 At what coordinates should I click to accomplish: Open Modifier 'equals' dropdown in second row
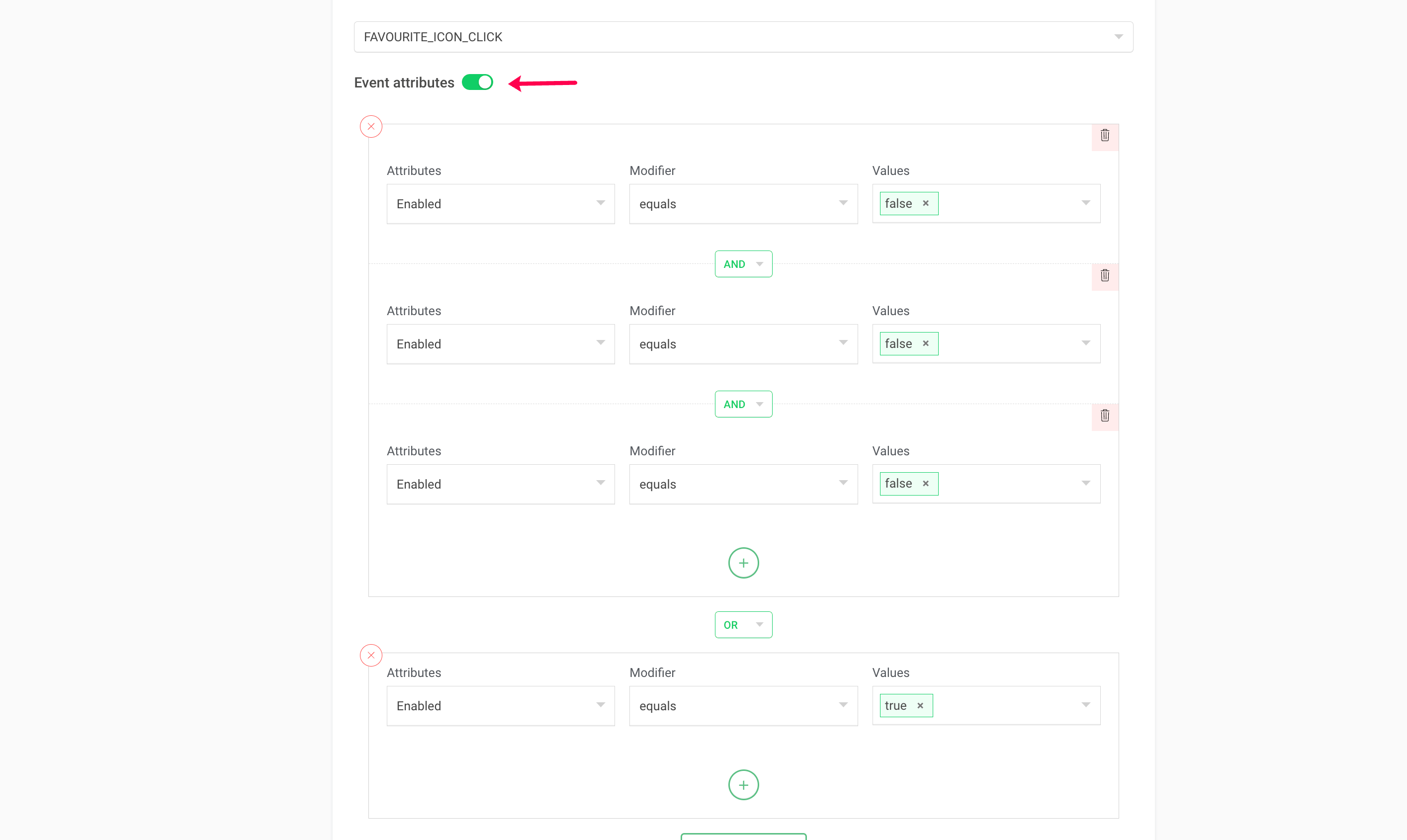743,344
